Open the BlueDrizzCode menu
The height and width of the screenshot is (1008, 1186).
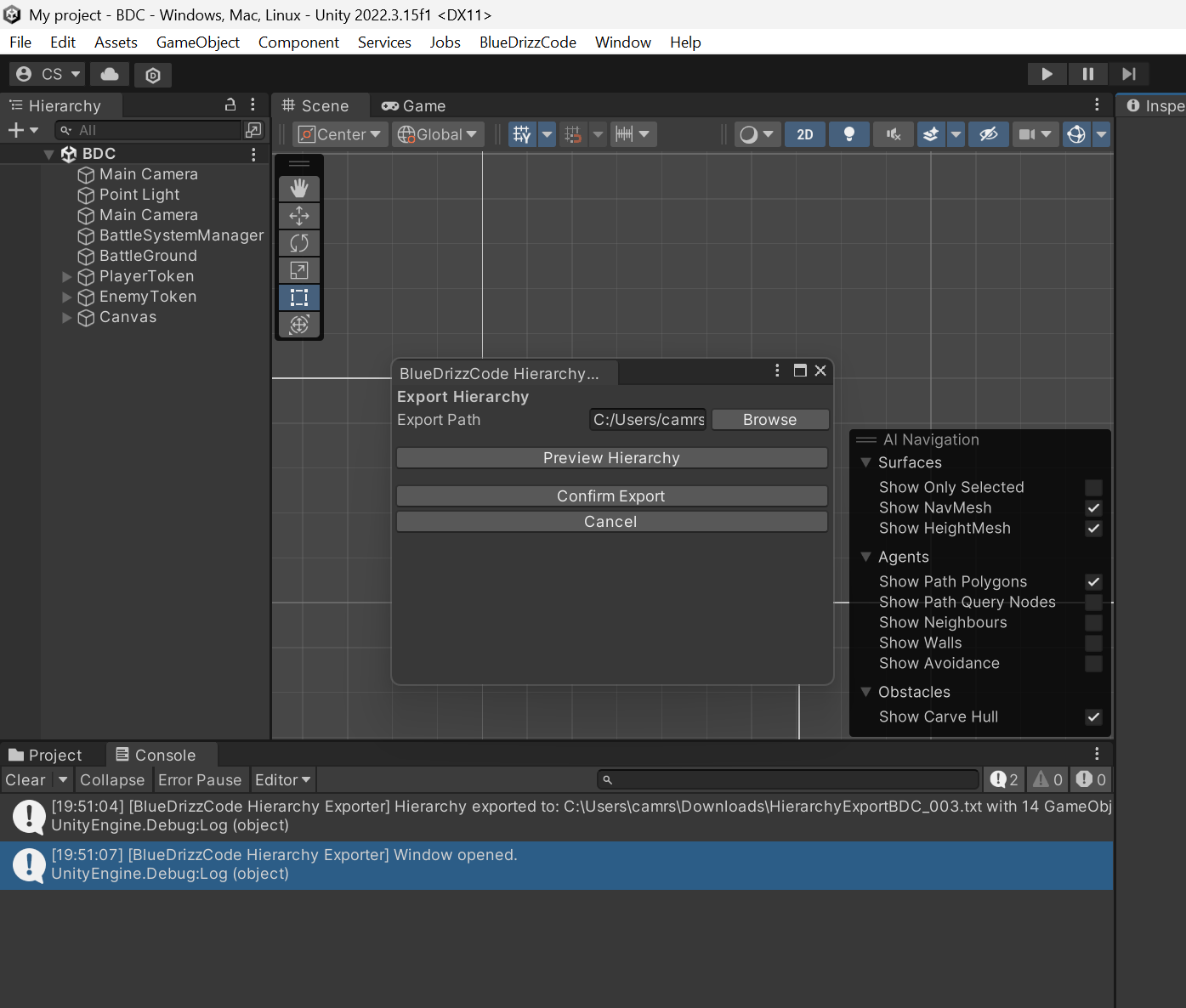tap(528, 42)
